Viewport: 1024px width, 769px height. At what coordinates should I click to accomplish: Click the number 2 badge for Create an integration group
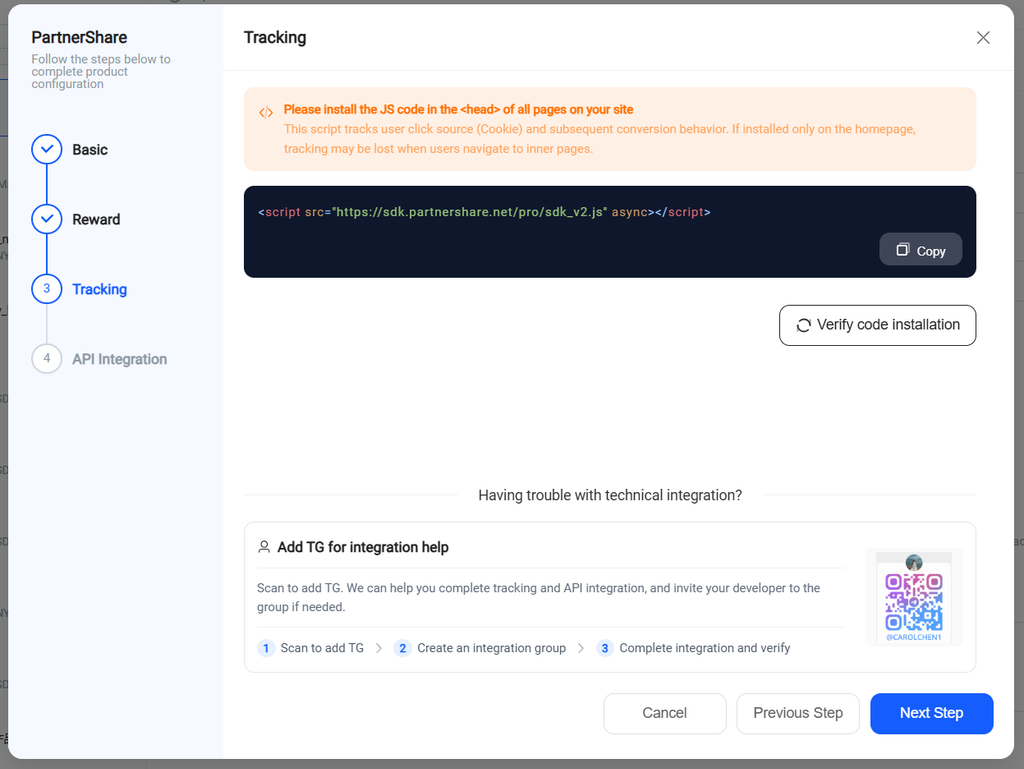[402, 648]
